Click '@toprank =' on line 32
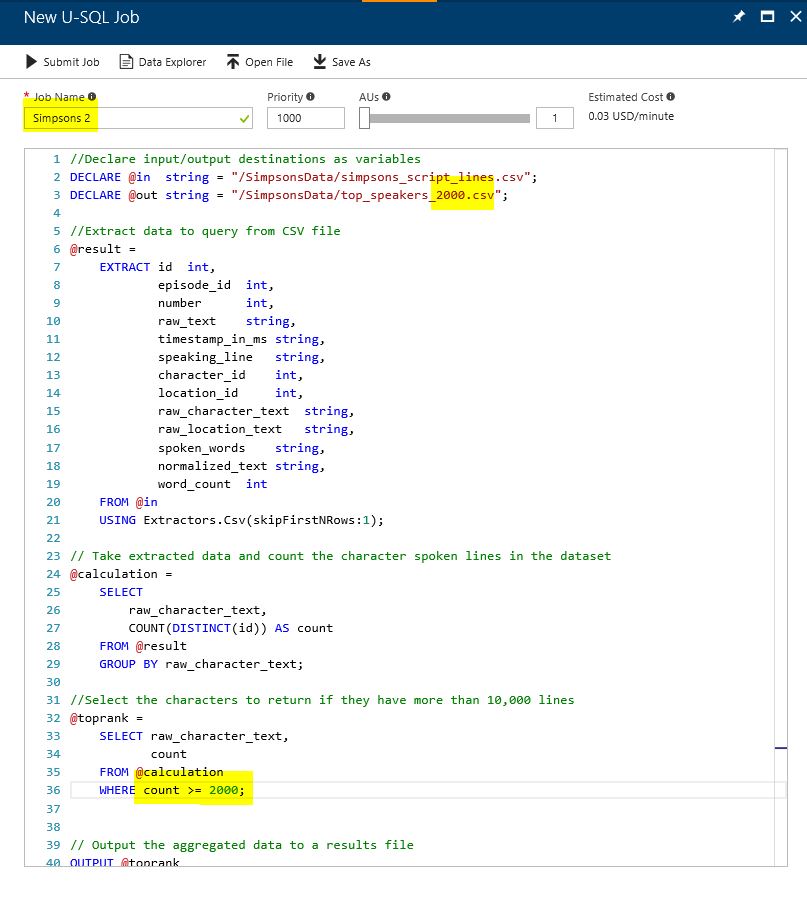This screenshot has width=807, height=912. point(106,718)
